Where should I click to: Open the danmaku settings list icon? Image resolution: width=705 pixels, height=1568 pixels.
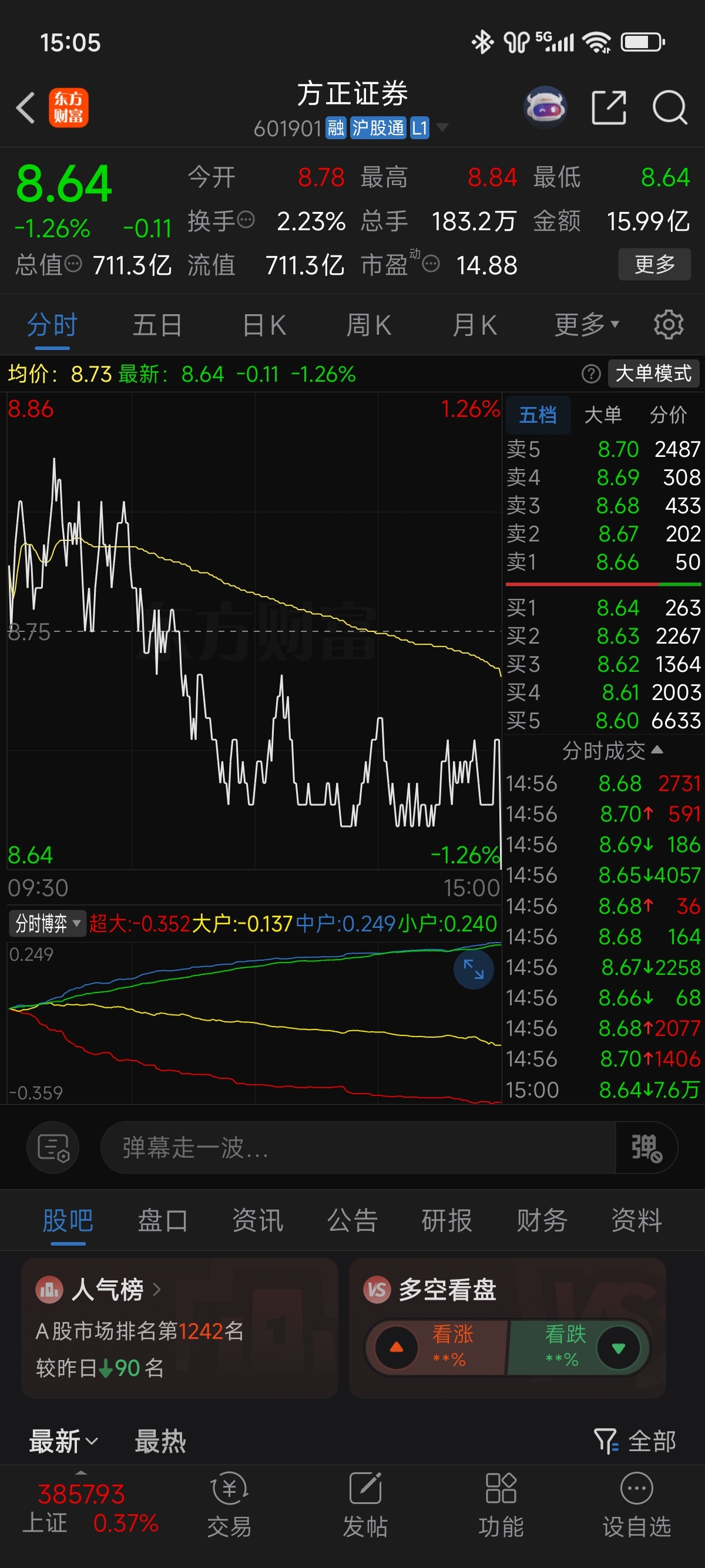point(53,1148)
